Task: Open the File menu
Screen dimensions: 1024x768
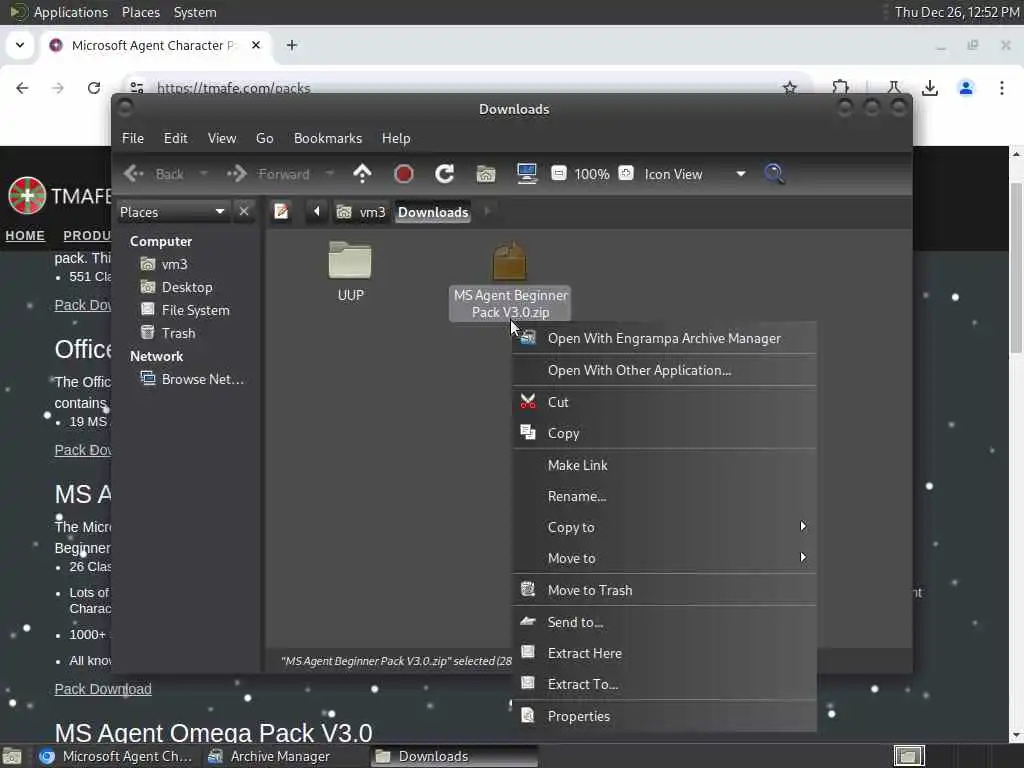Action: 133,138
